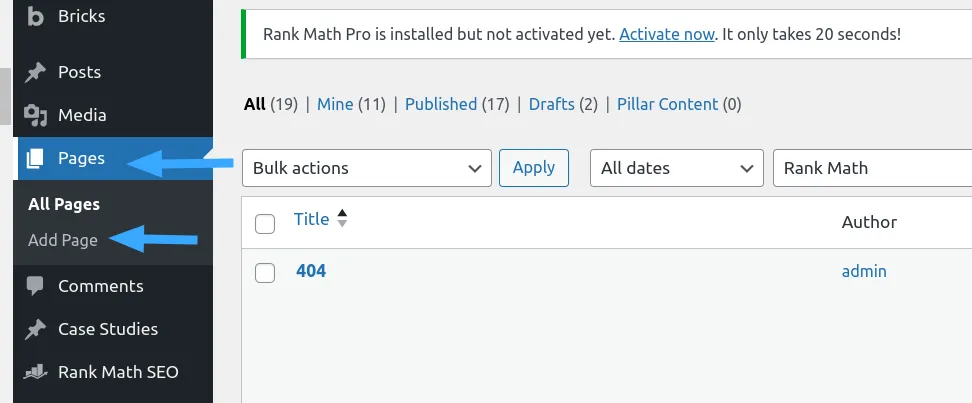Expand the Bulk actions dropdown
This screenshot has height=403, width=972.
tap(367, 168)
